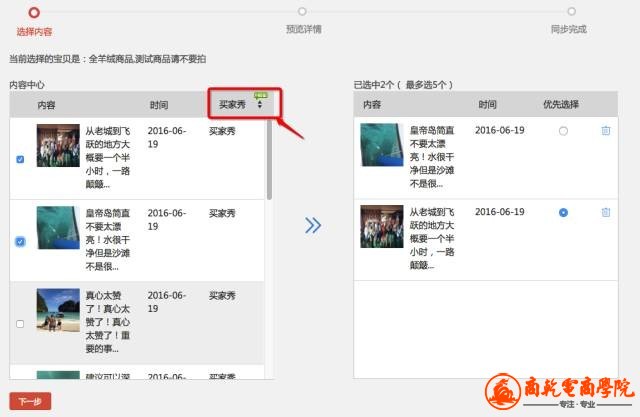Click the double-arrow transfer icon between lists

coord(312,226)
